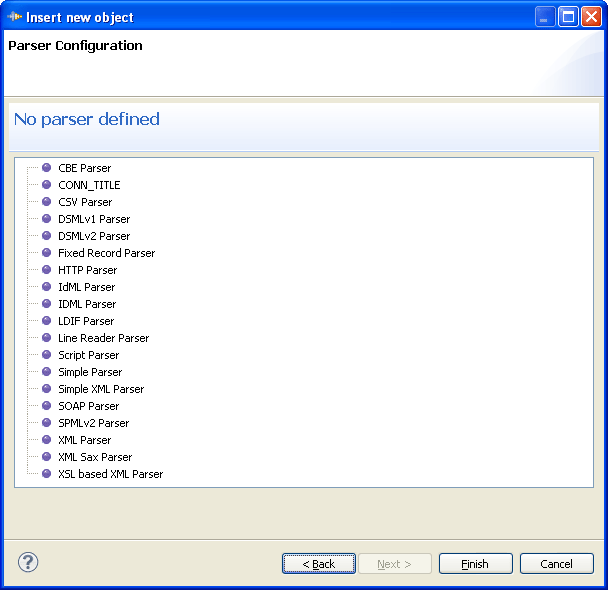Viewport: 608px width, 590px height.
Task: Pick DSMLv2 Parser in the tree
Action: pyautogui.click(x=94, y=236)
